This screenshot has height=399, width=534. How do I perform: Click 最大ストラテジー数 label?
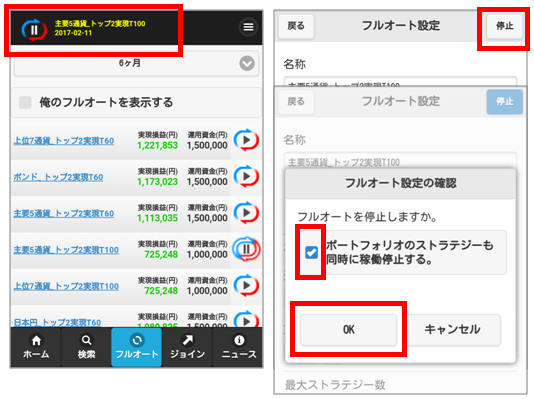point(335,385)
